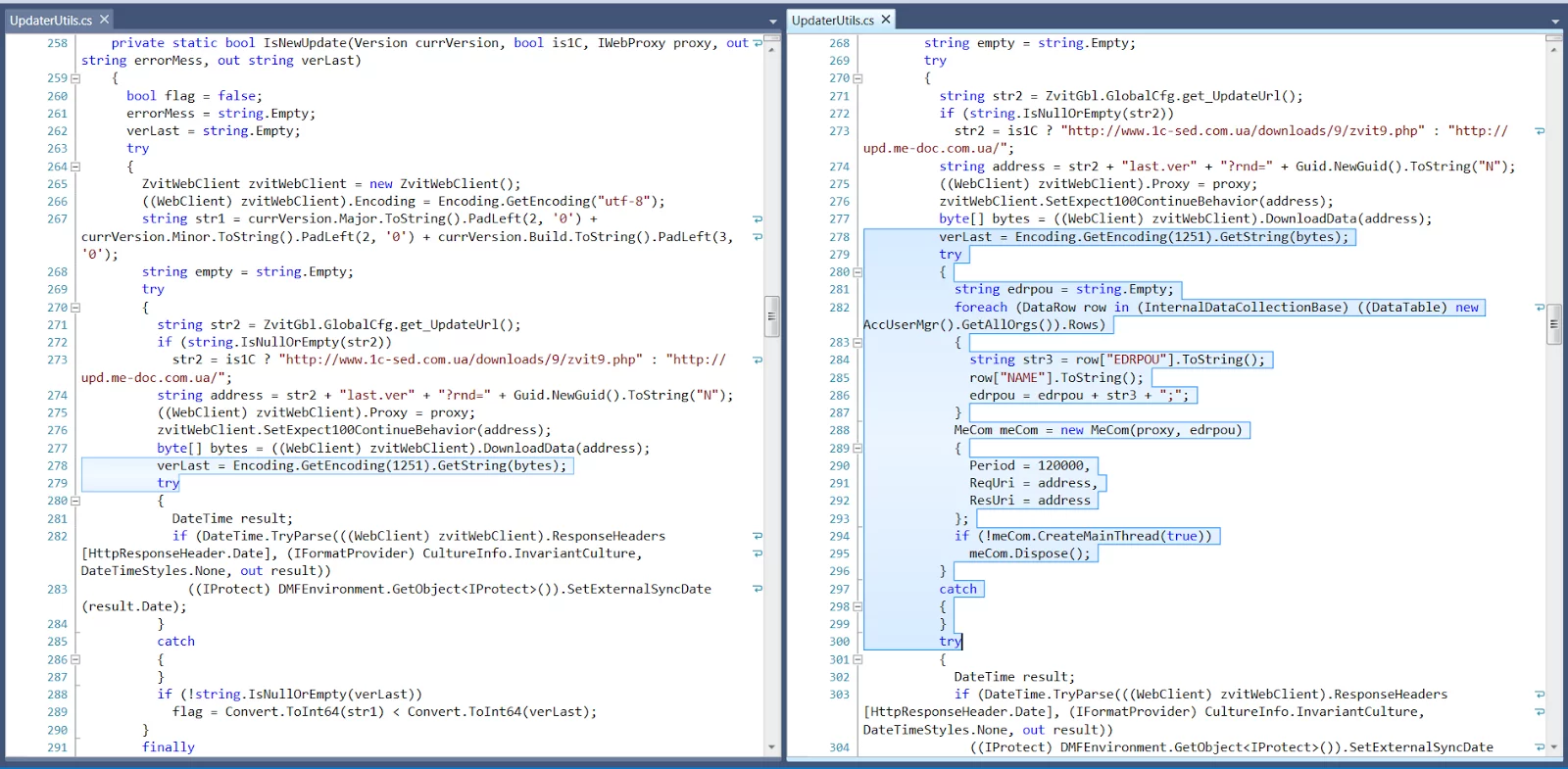Screen dimensions: 1568x769
Task: Close the left UpdaterUtils.cs tab
Action: pyautogui.click(x=105, y=20)
